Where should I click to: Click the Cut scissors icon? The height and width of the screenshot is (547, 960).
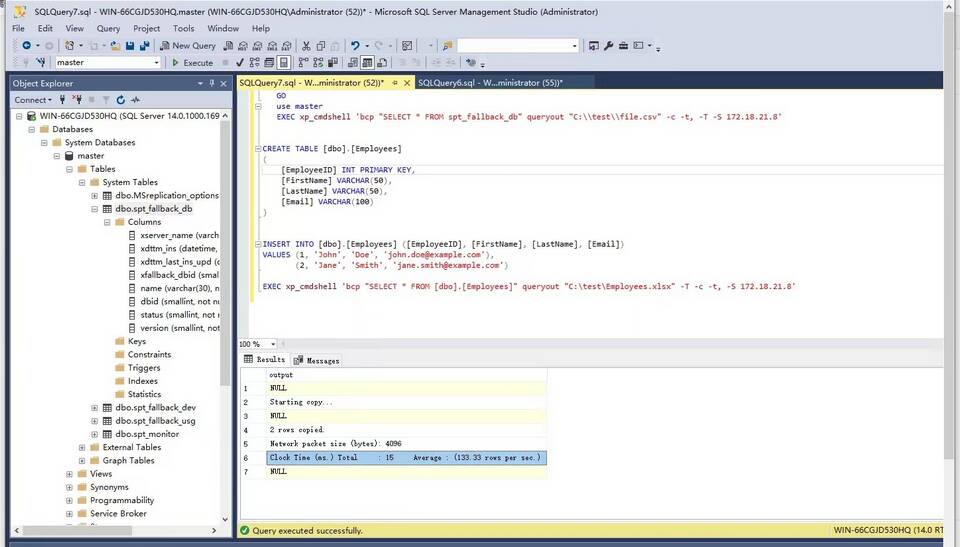click(x=306, y=46)
